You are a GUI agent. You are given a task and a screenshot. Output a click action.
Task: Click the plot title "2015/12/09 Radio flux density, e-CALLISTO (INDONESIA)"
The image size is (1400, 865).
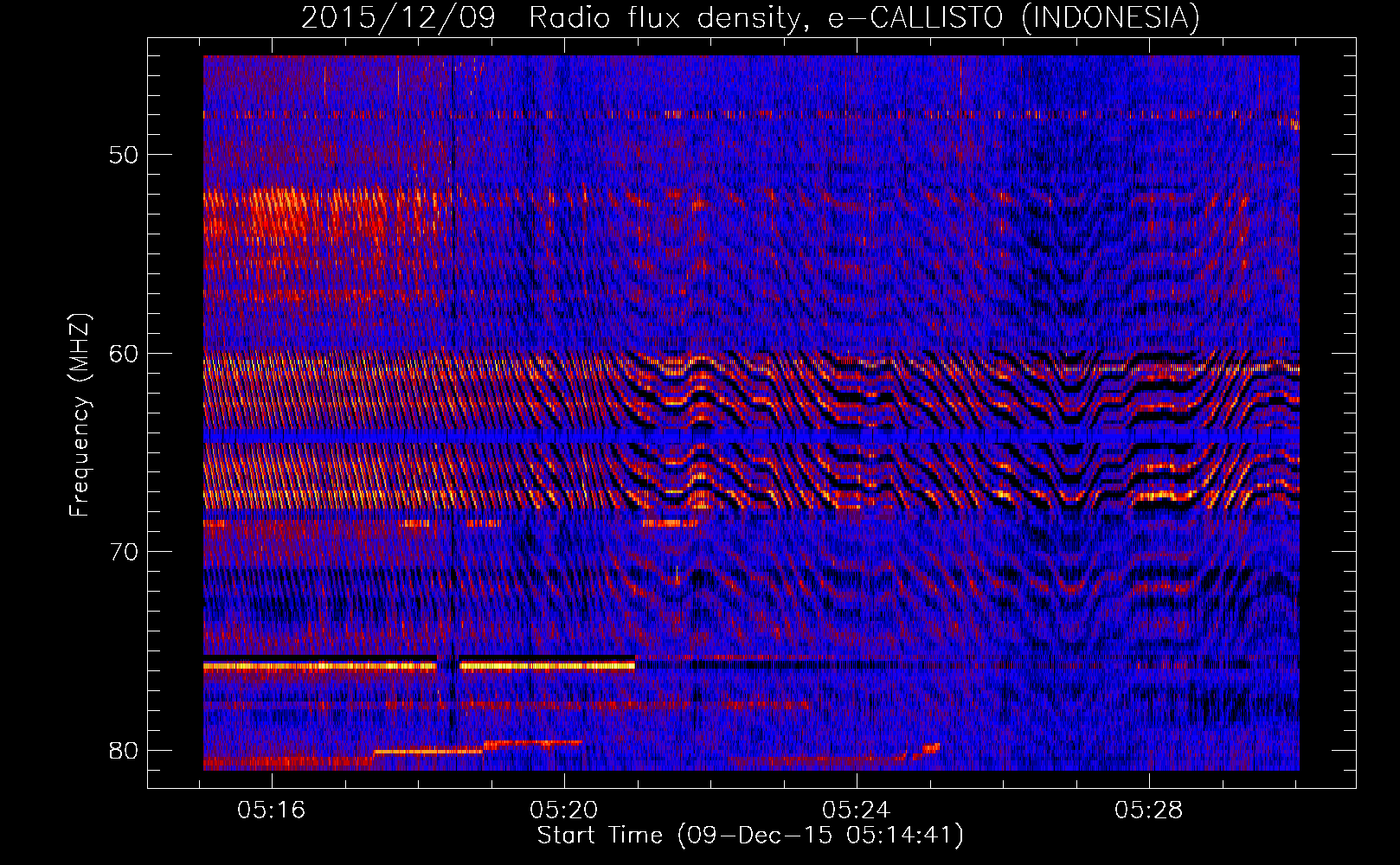(750, 17)
